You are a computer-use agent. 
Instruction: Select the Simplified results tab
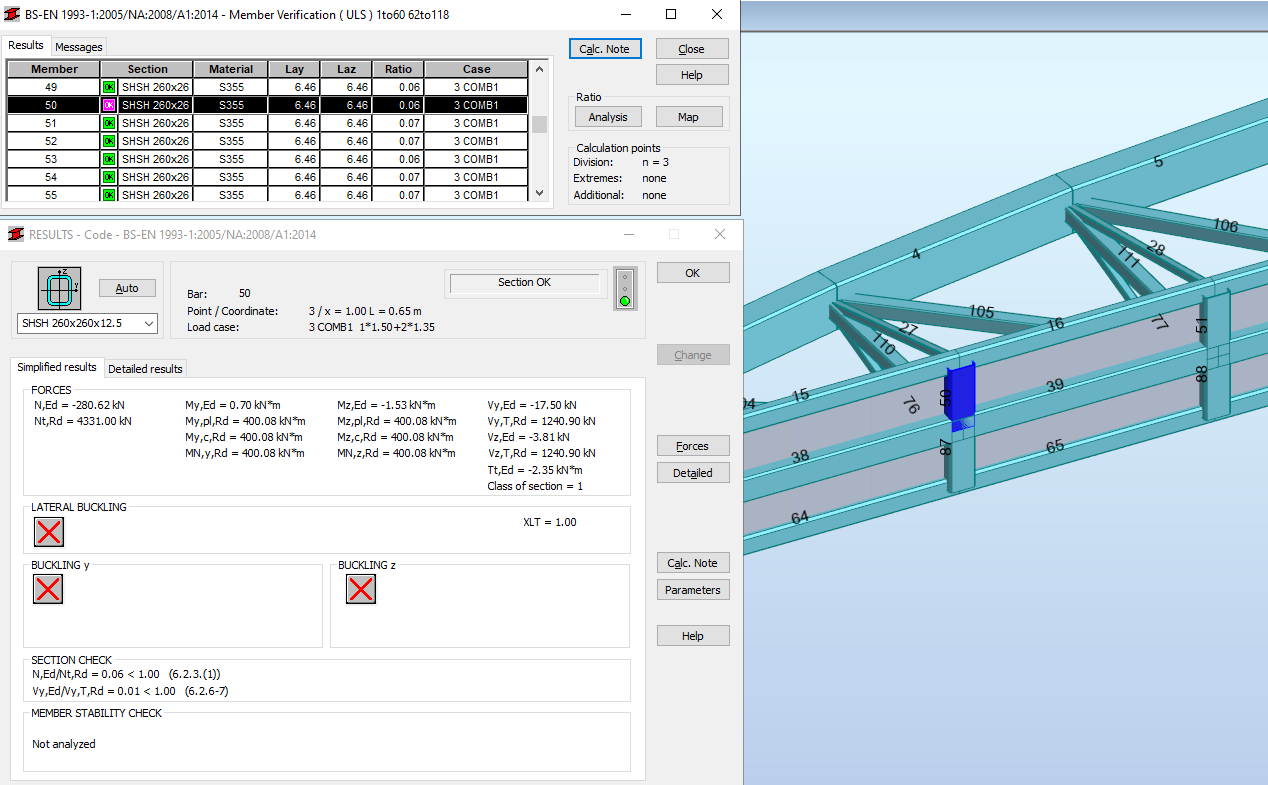(57, 367)
